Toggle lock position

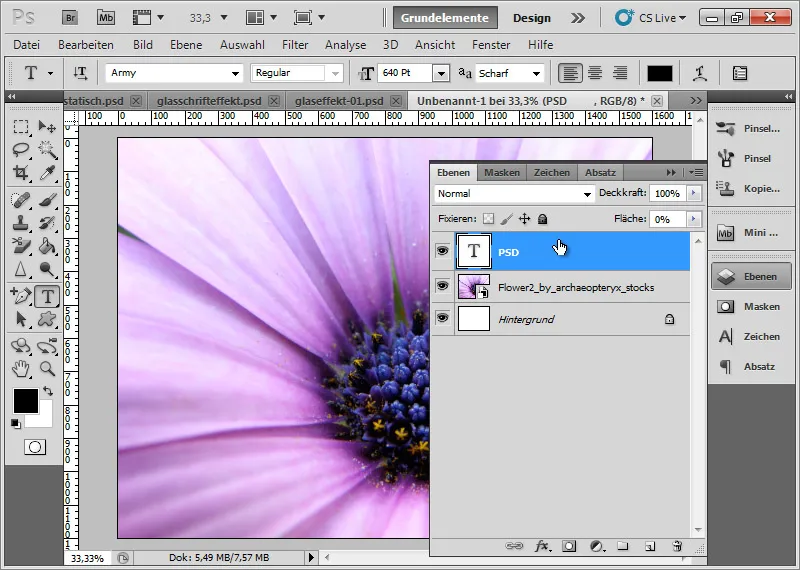(524, 219)
